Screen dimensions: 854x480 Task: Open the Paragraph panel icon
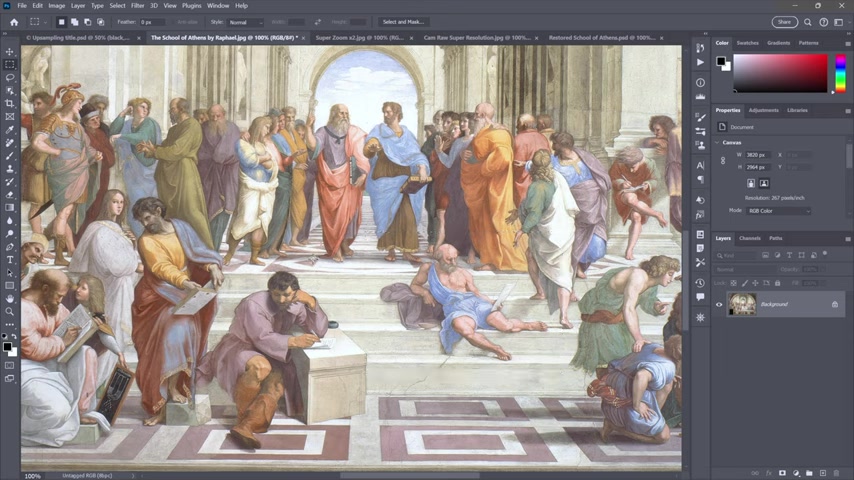pyautogui.click(x=700, y=179)
